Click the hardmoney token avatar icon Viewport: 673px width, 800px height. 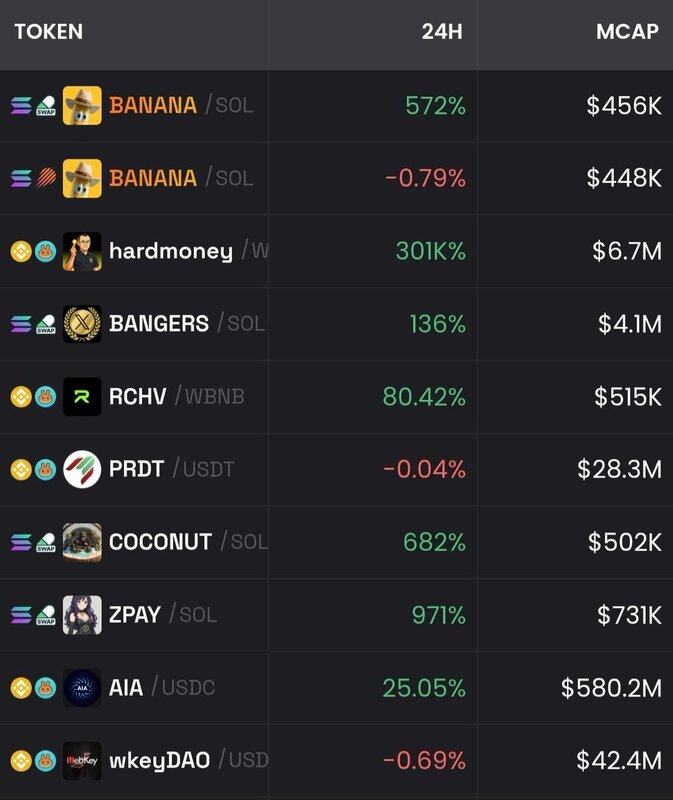click(82, 252)
